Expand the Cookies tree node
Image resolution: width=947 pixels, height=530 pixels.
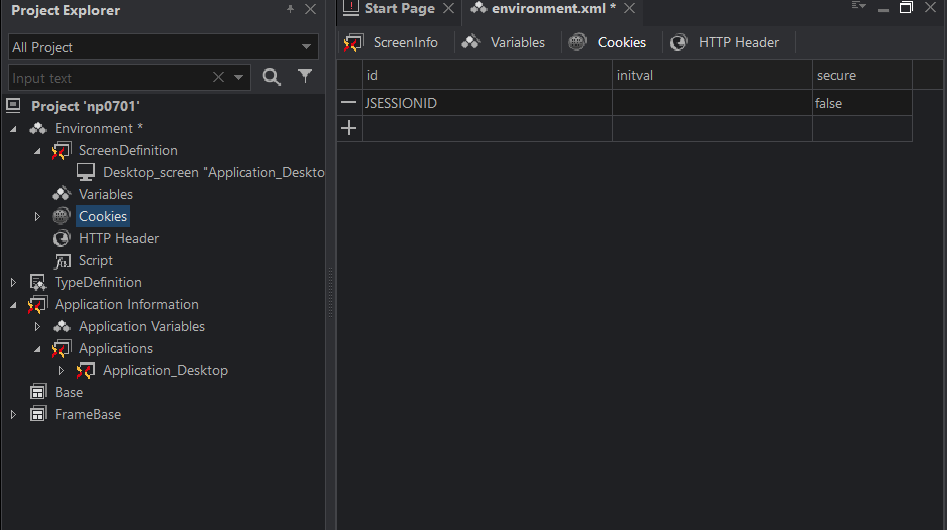[x=37, y=216]
